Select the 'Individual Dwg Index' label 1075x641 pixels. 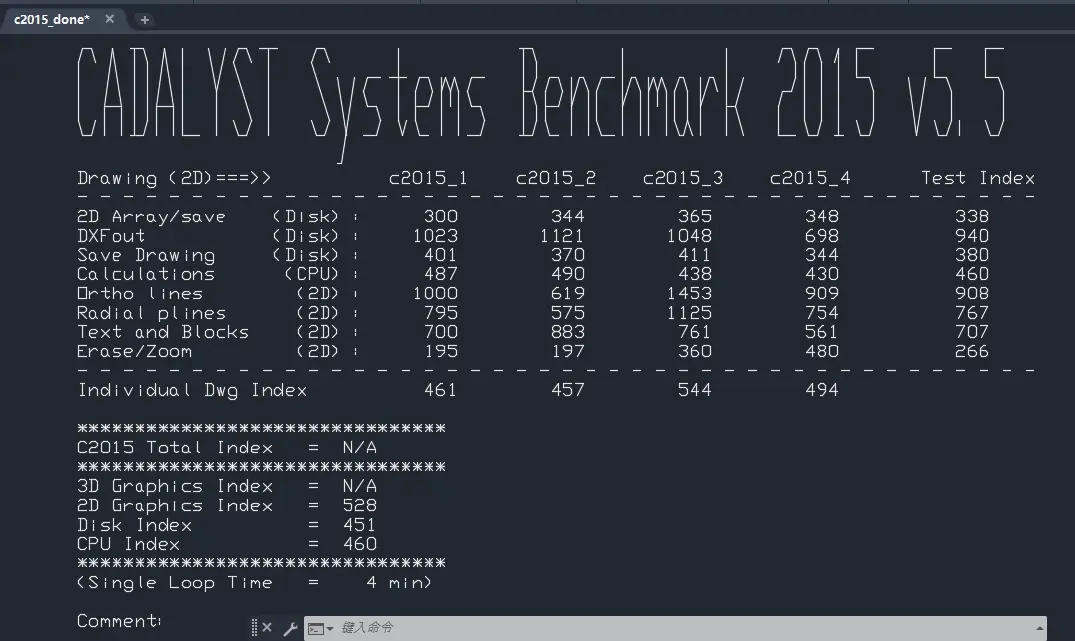(x=192, y=391)
